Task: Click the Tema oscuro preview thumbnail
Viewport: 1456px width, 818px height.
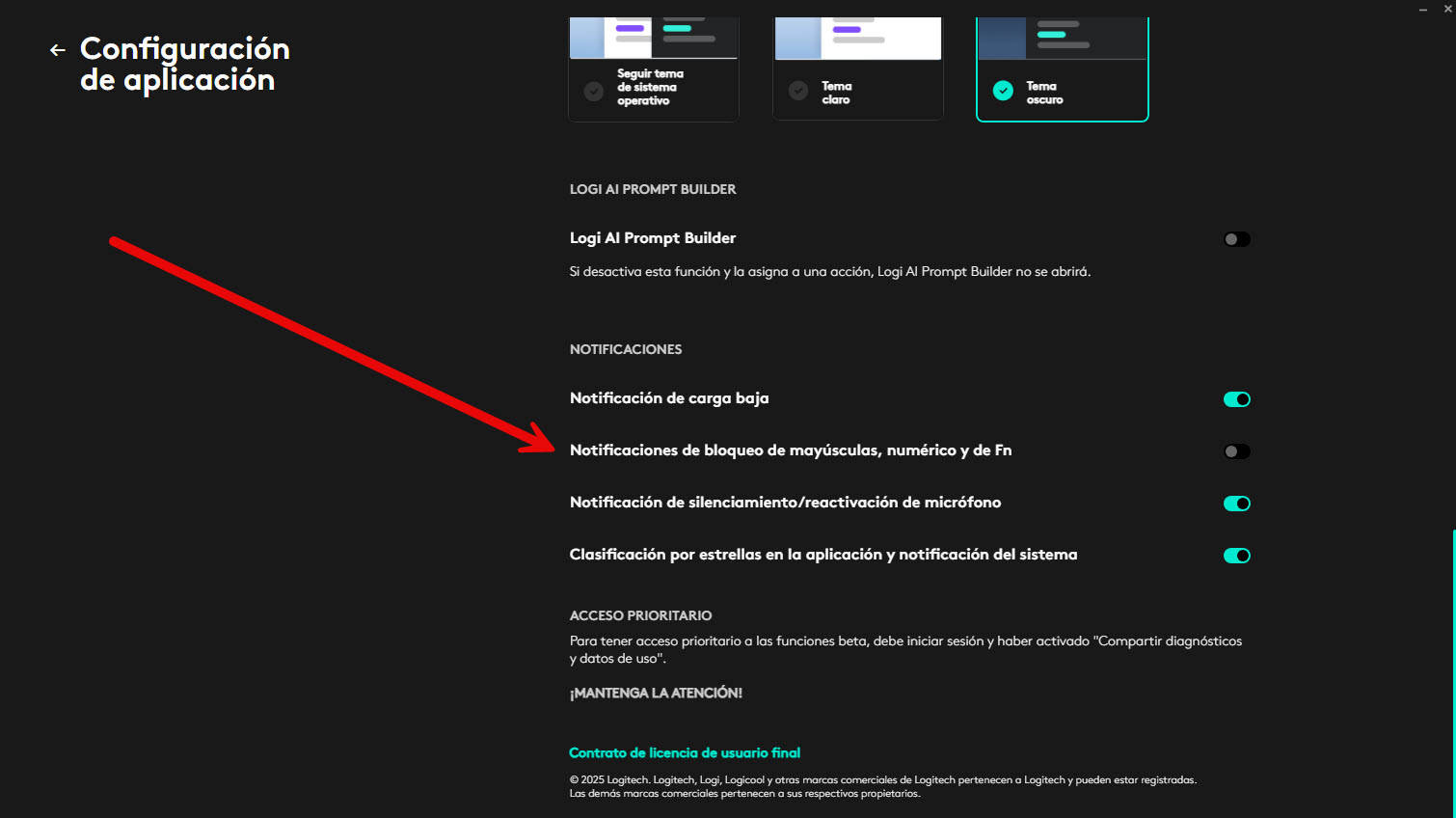Action: [1063, 38]
